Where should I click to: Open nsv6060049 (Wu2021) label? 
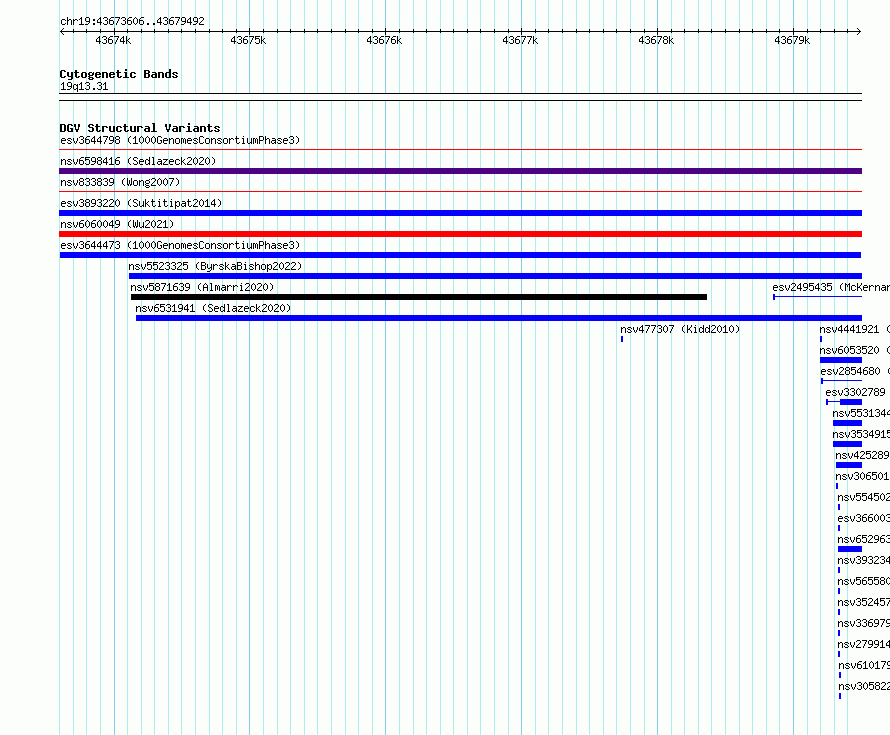[117, 224]
